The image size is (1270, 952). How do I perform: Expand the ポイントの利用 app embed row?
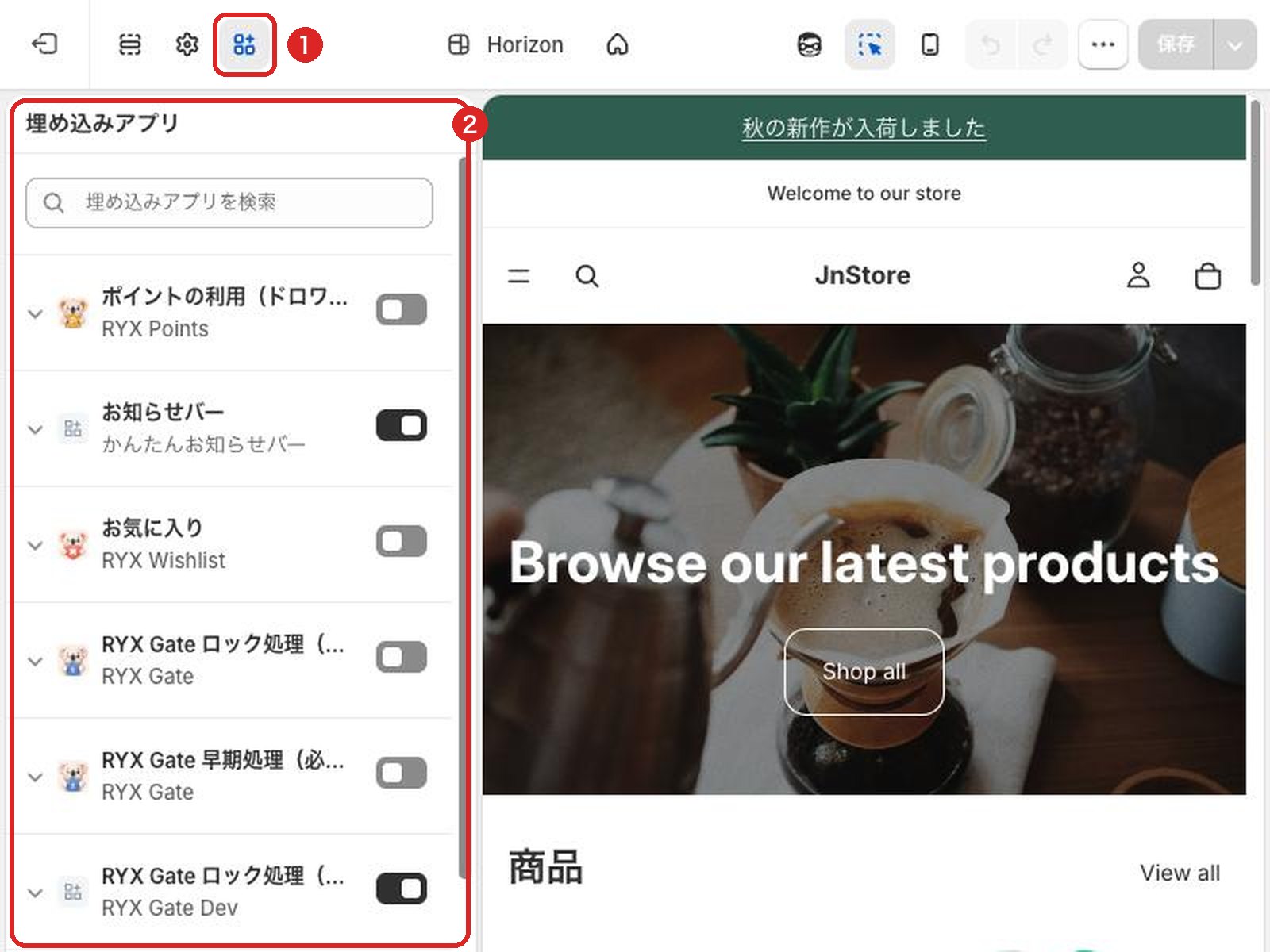click(x=35, y=313)
